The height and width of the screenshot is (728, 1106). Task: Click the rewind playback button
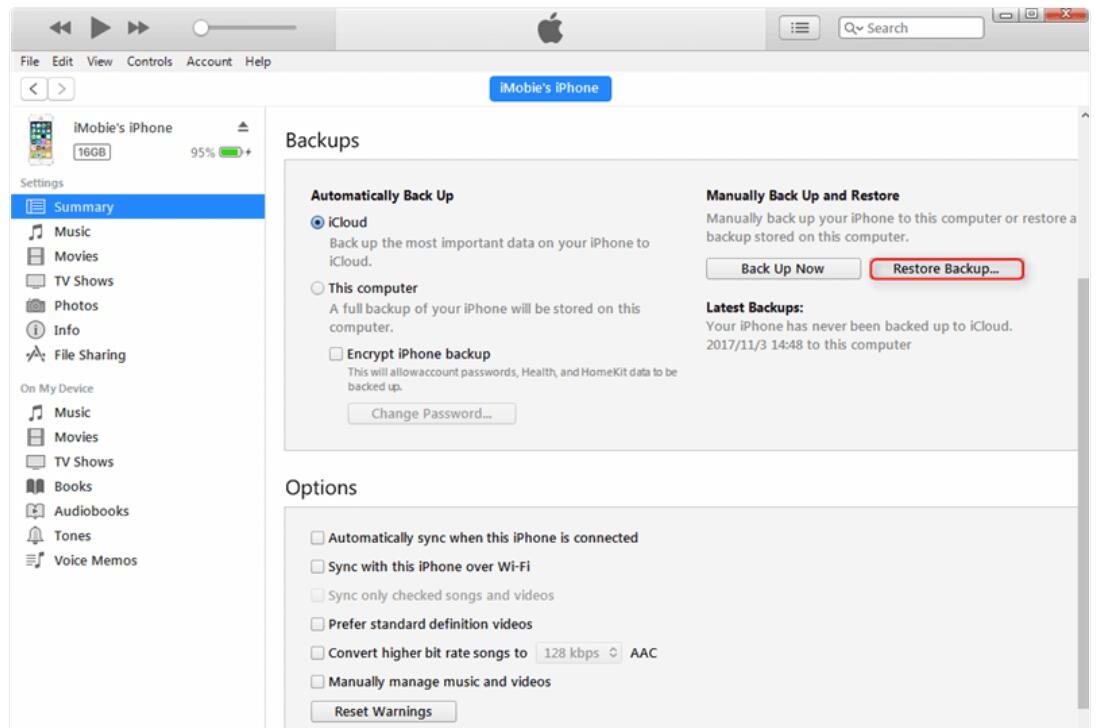pyautogui.click(x=61, y=28)
